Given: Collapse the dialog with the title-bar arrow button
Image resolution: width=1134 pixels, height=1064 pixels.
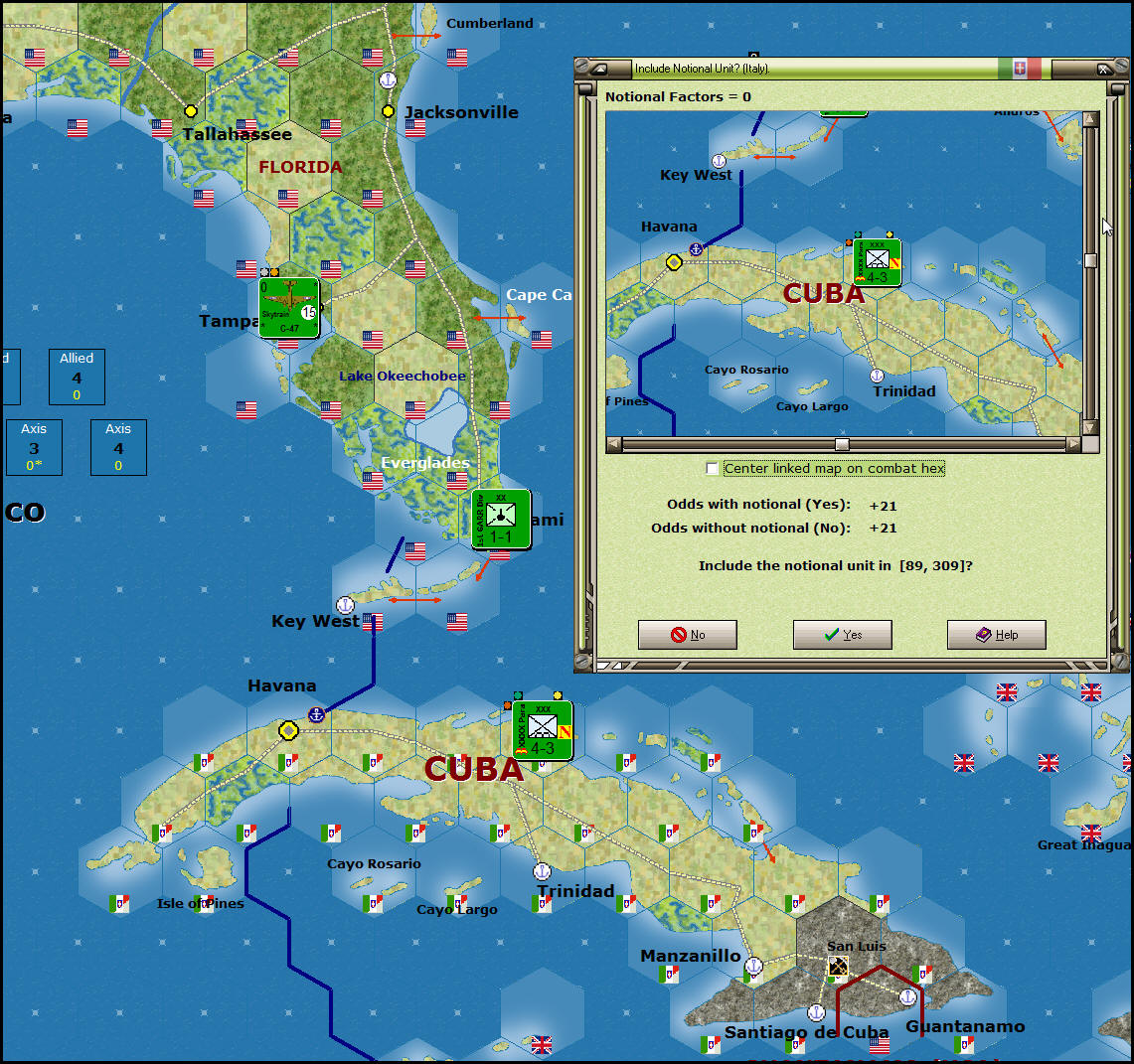Looking at the screenshot, I should (600, 69).
